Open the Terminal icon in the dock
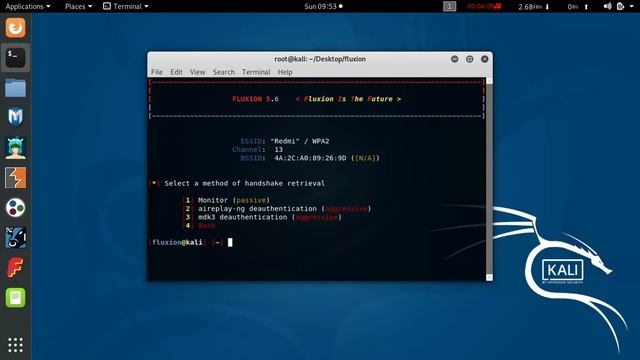 [16, 58]
